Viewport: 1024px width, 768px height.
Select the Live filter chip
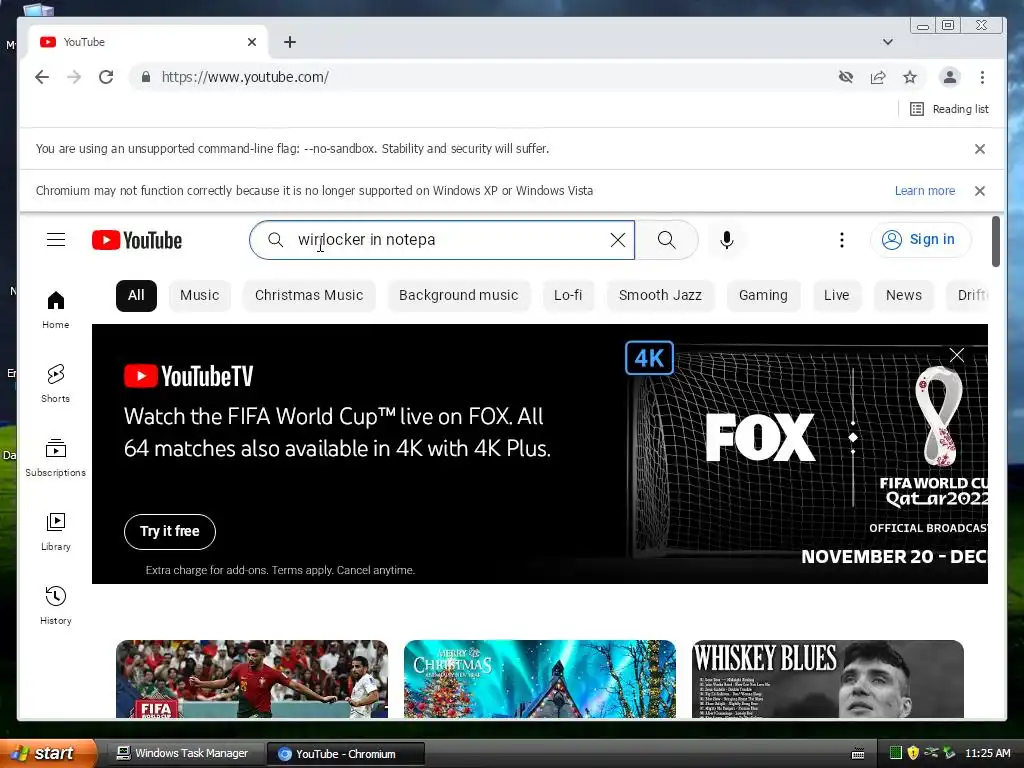coord(837,295)
